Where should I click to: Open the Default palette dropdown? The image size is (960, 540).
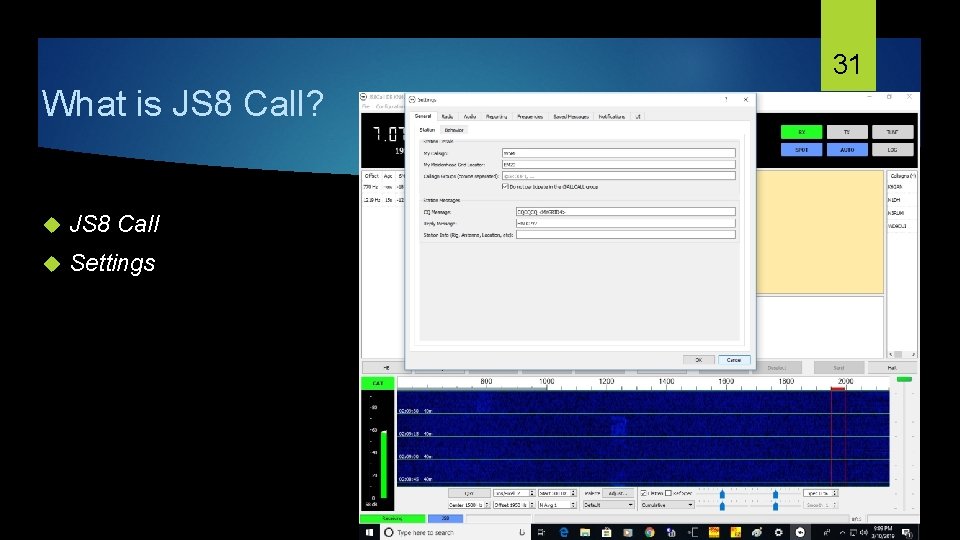(x=608, y=505)
